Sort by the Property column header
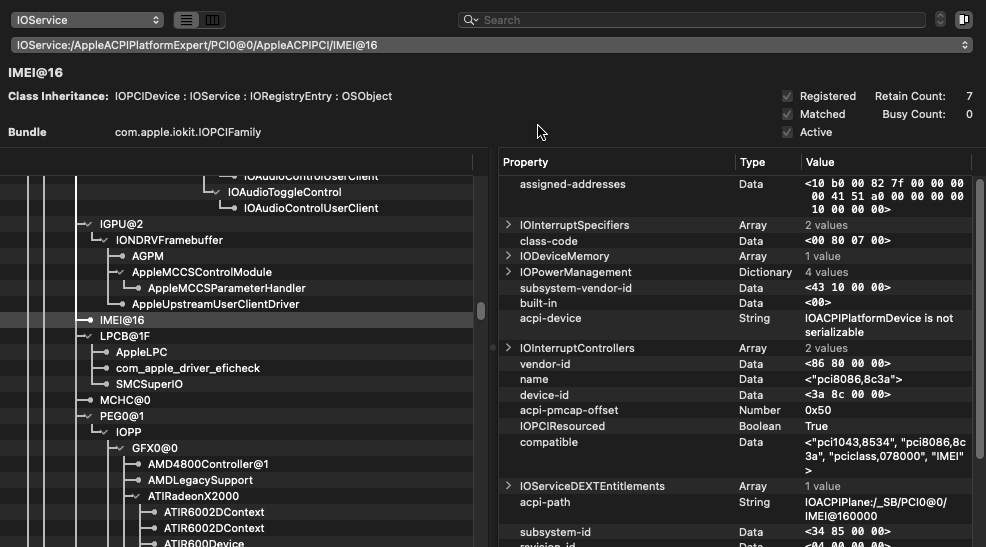Image resolution: width=986 pixels, height=547 pixels. coord(617,162)
